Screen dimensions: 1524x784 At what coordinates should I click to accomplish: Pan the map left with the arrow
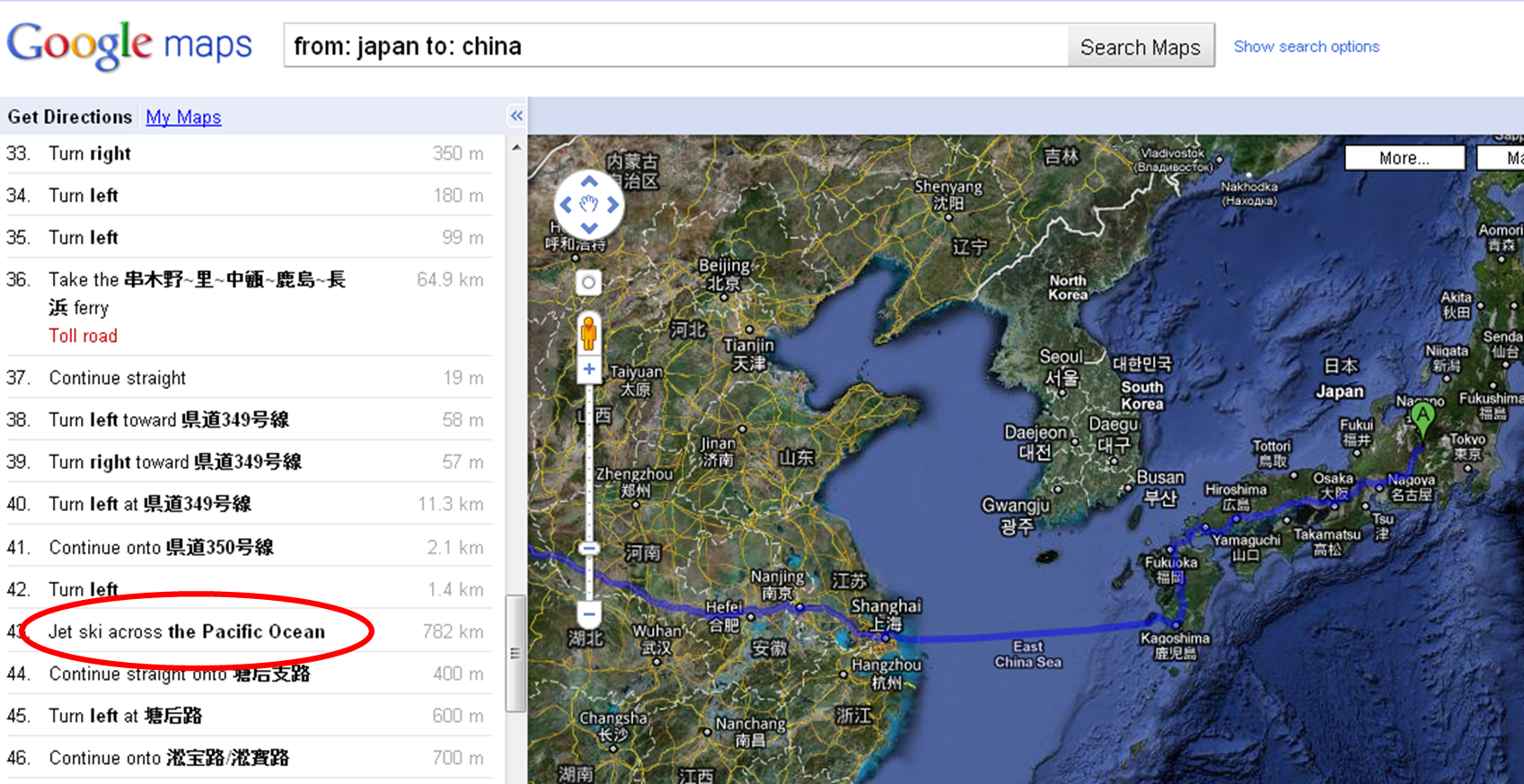566,205
